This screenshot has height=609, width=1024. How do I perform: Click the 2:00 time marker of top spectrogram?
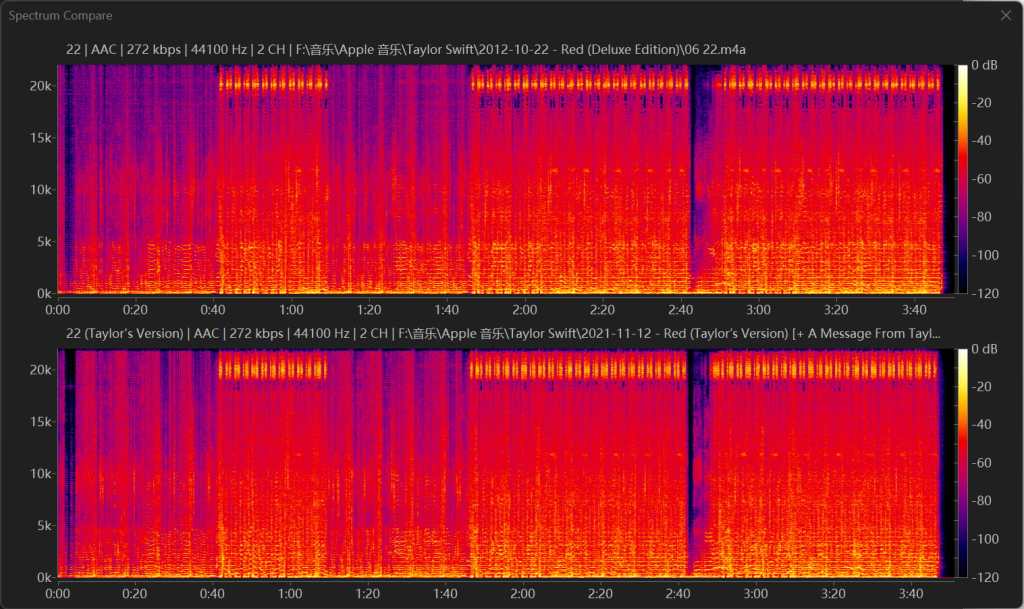click(x=524, y=310)
